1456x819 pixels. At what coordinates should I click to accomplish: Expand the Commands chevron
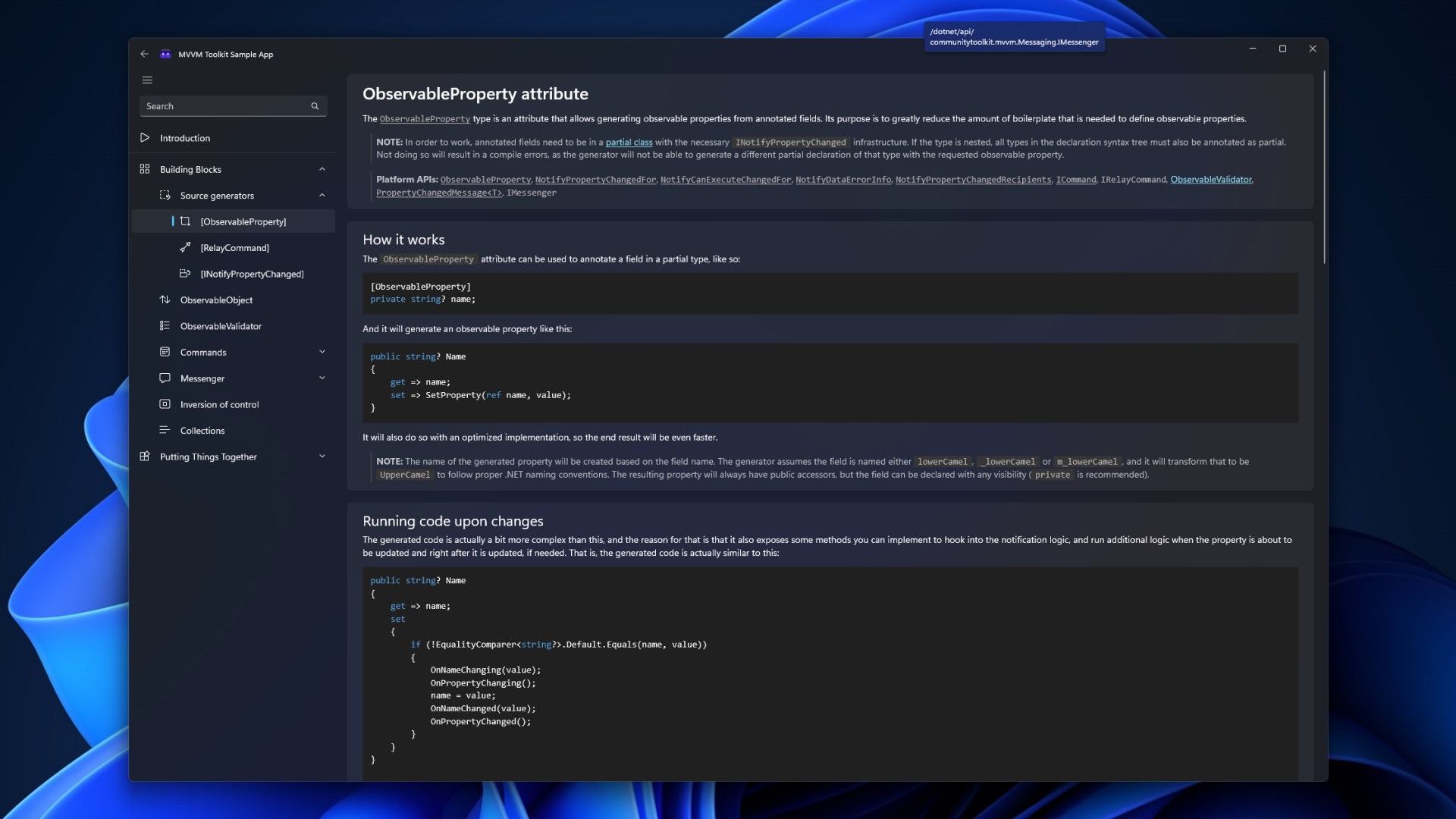pos(322,352)
